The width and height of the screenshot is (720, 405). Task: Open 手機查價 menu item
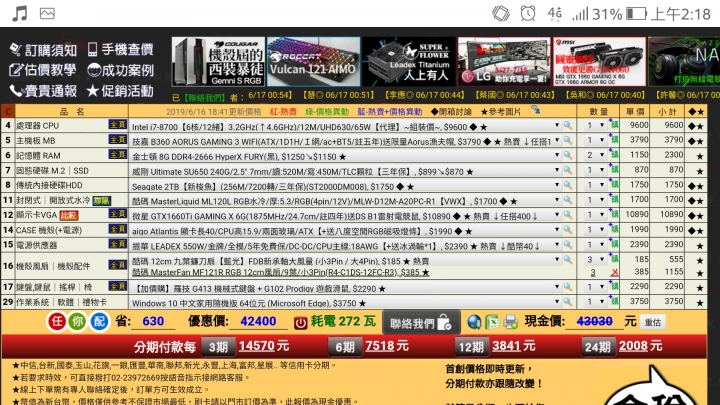(x=120, y=49)
